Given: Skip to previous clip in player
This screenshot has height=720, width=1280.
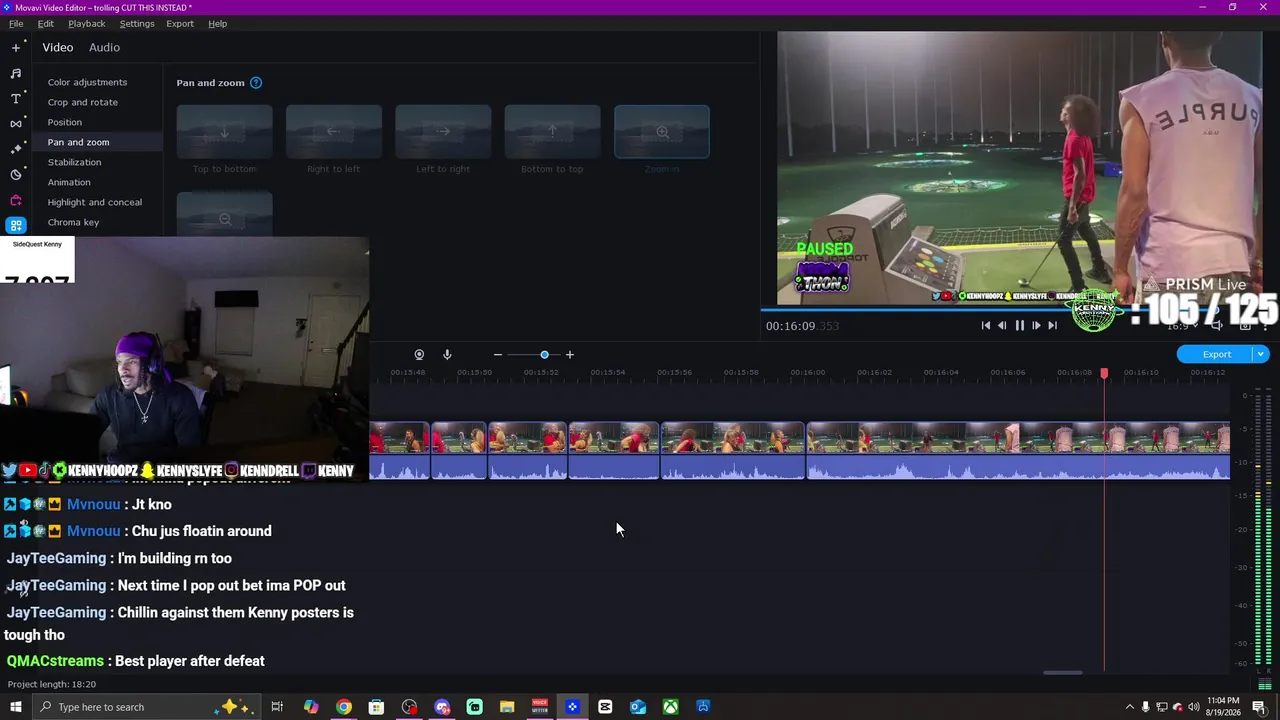Looking at the screenshot, I should [x=986, y=325].
